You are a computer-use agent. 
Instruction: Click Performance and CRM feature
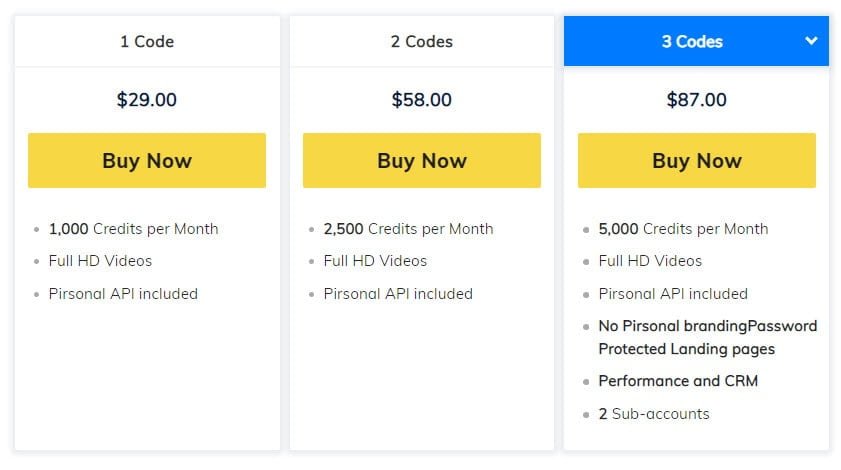678,381
